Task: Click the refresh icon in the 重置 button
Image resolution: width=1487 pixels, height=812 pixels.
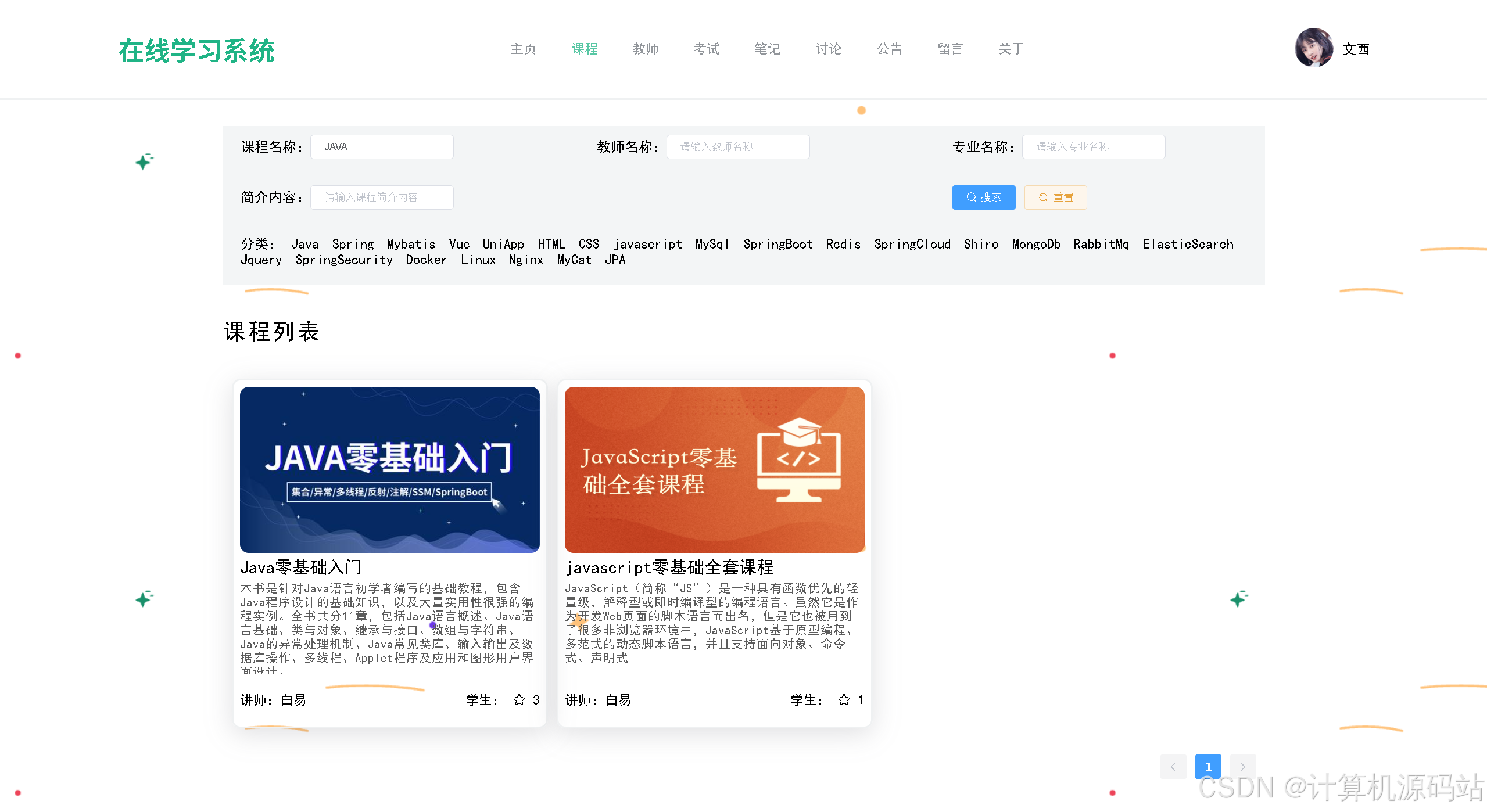Action: 1042,197
